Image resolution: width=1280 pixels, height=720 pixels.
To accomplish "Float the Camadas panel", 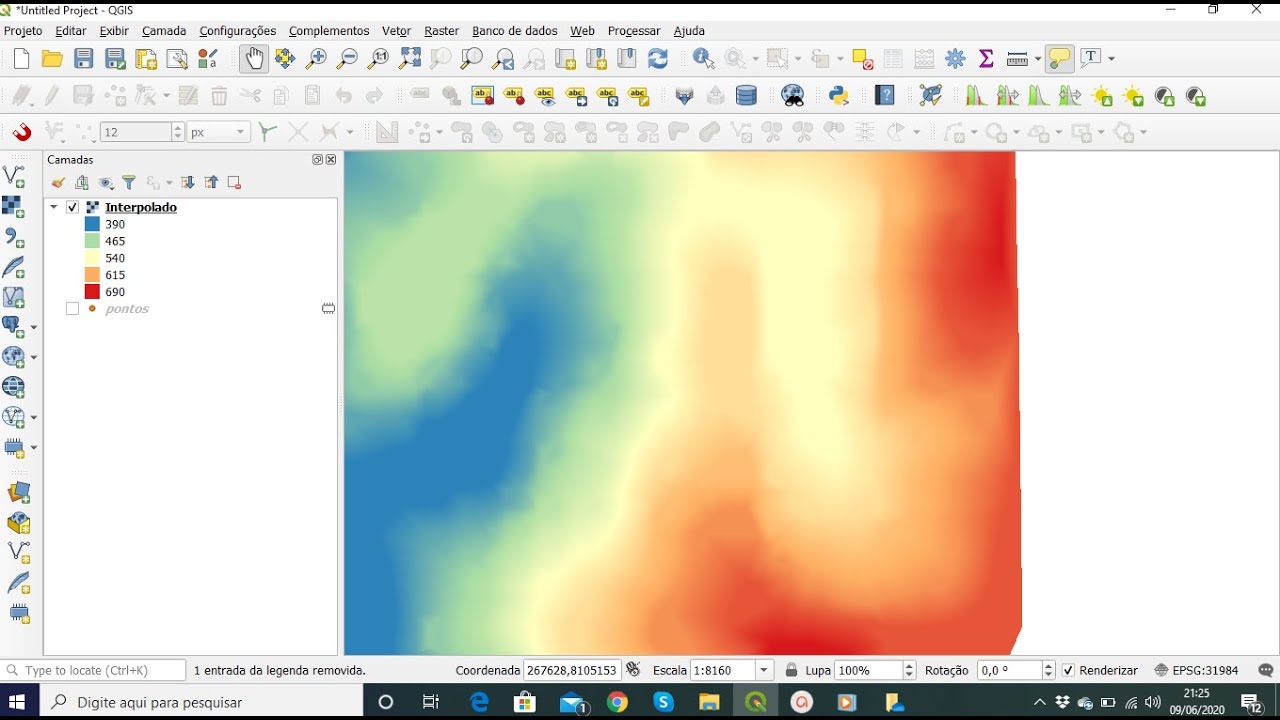I will click(x=318, y=159).
